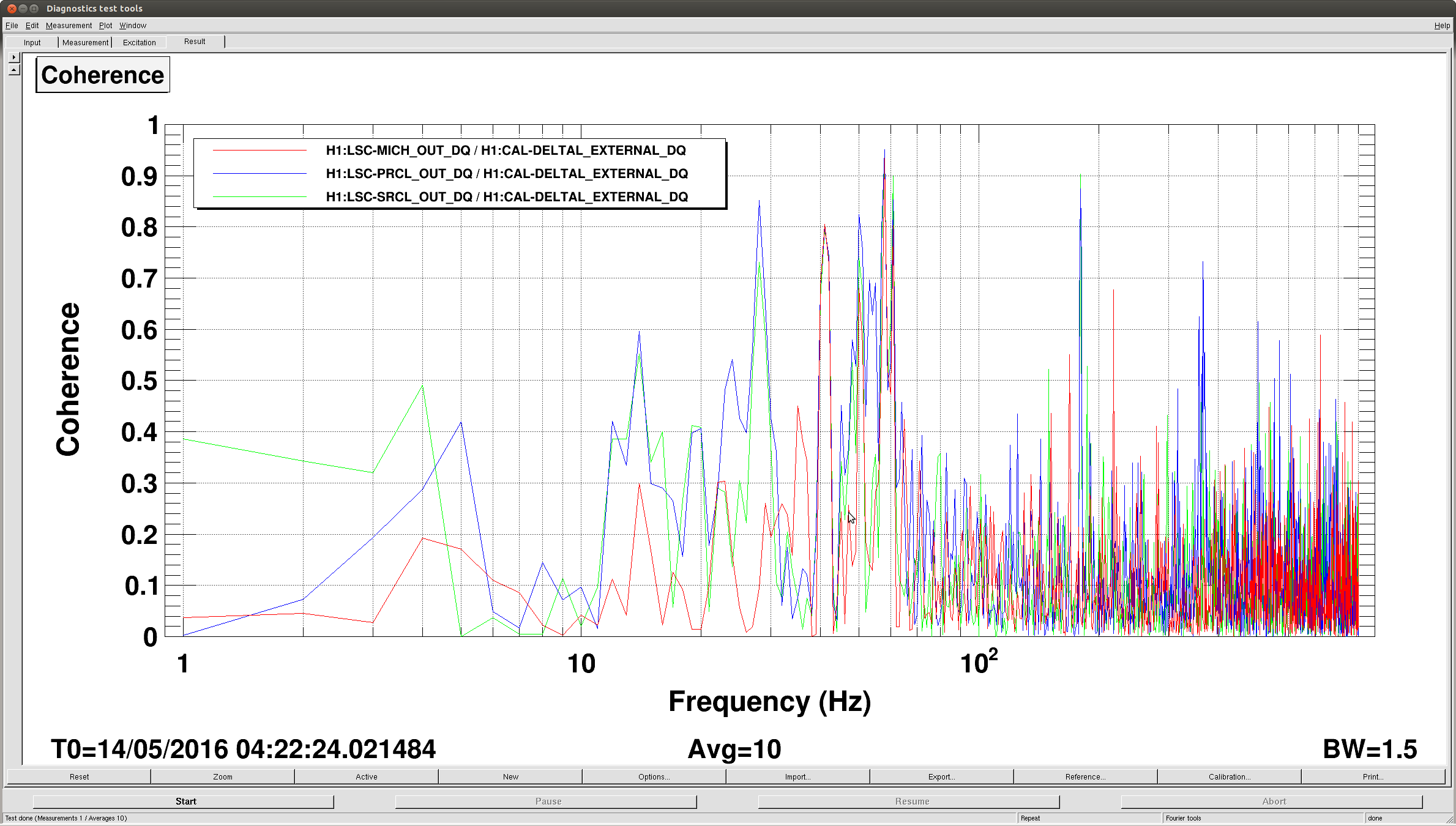Click the 'done' status field
This screenshot has width=1456, height=826.
click(1405, 818)
